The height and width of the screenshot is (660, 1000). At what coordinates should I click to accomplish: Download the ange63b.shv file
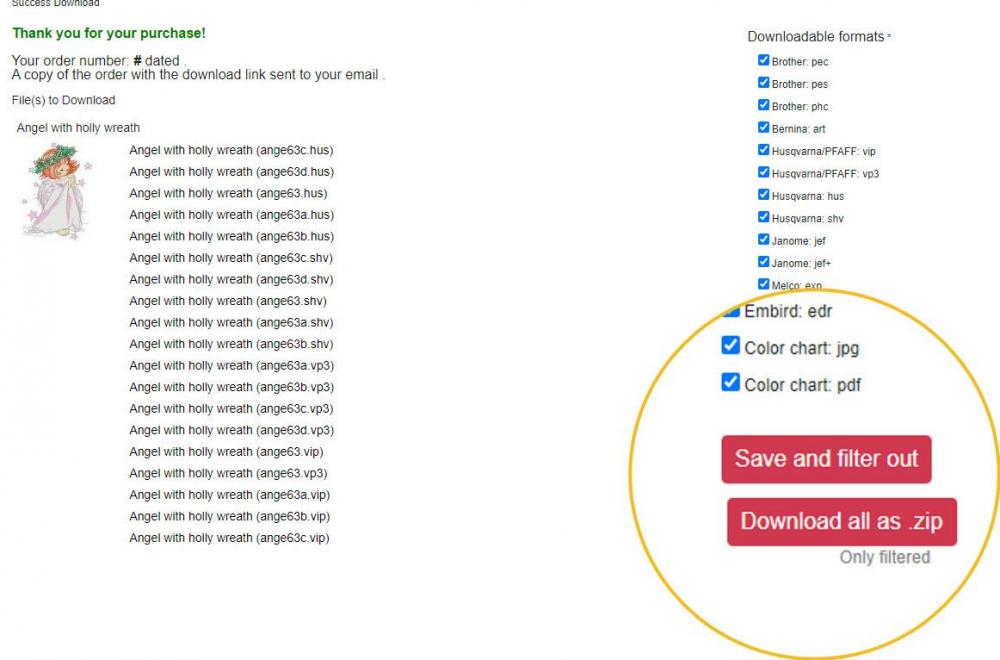click(x=231, y=344)
